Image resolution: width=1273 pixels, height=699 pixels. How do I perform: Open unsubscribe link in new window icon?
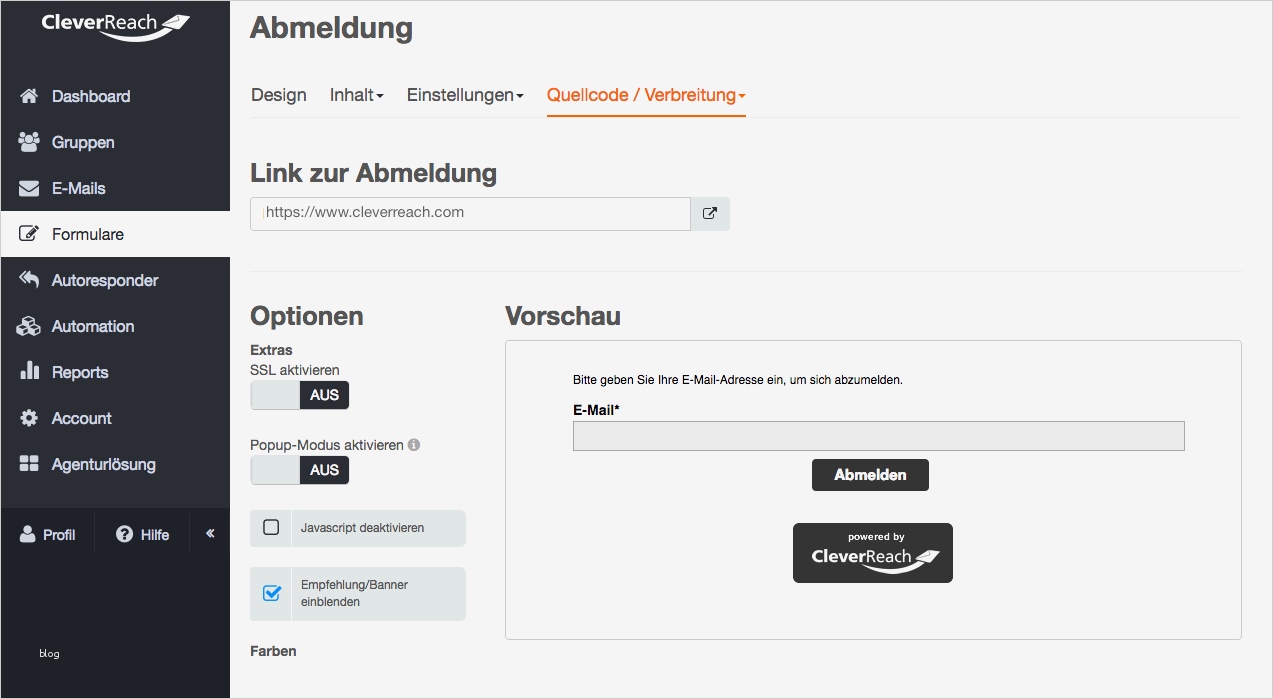(x=710, y=213)
